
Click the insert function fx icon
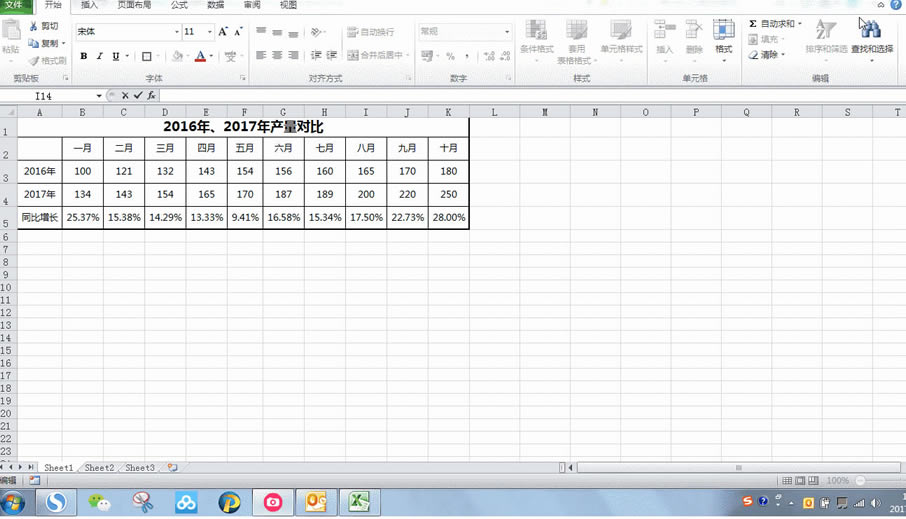(151, 95)
